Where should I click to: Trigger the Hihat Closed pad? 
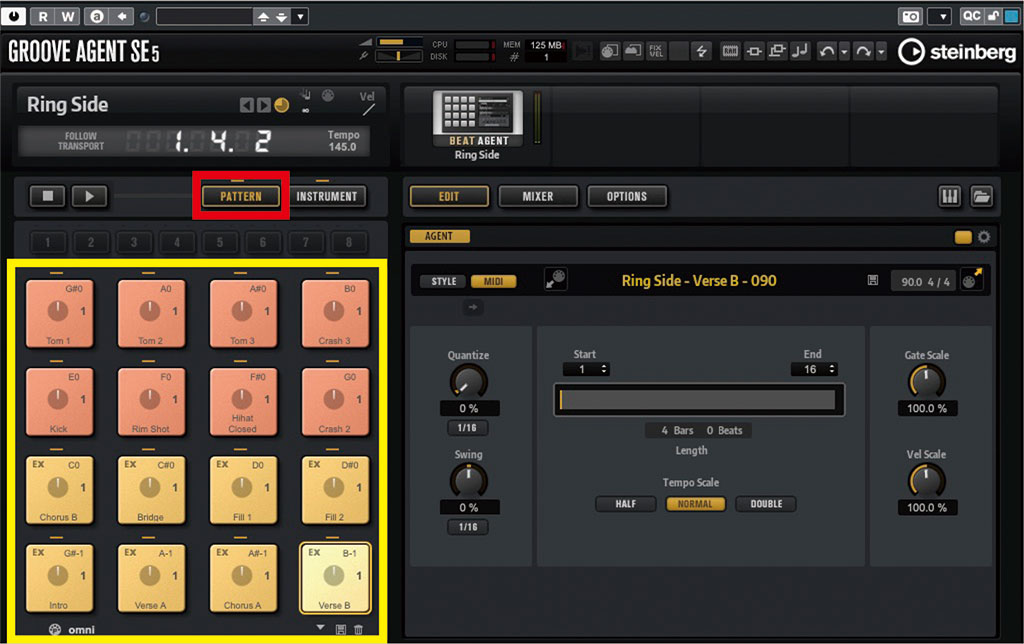pyautogui.click(x=242, y=402)
